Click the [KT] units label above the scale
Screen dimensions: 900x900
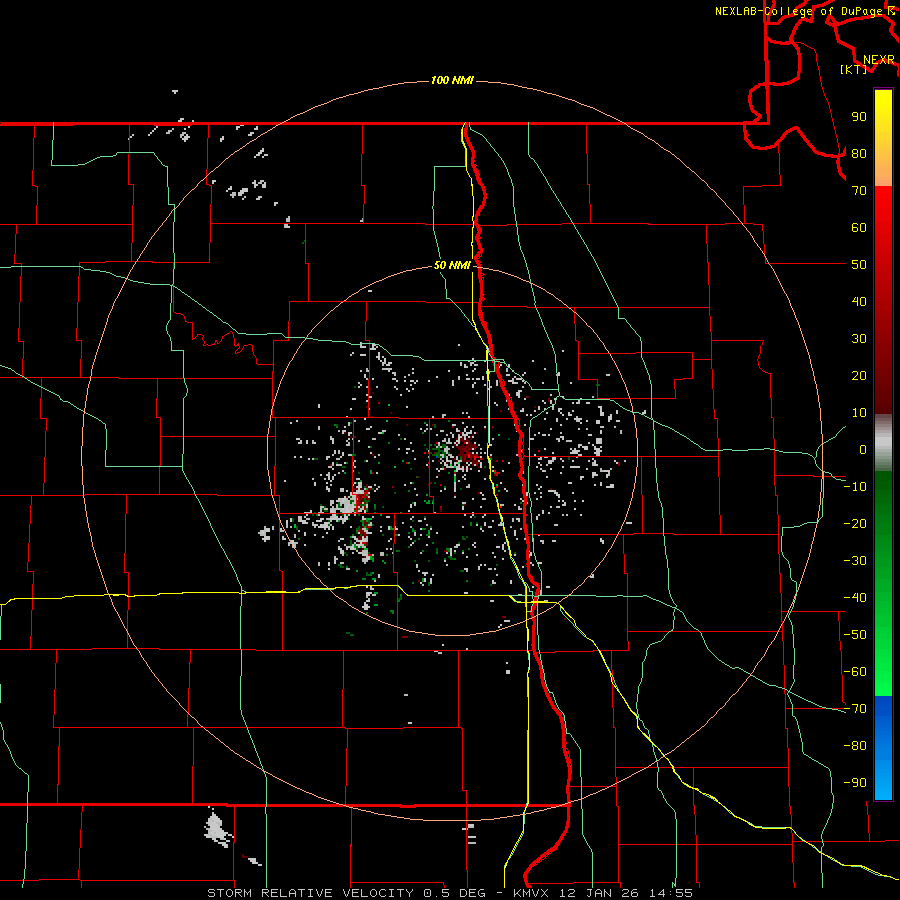pos(854,69)
